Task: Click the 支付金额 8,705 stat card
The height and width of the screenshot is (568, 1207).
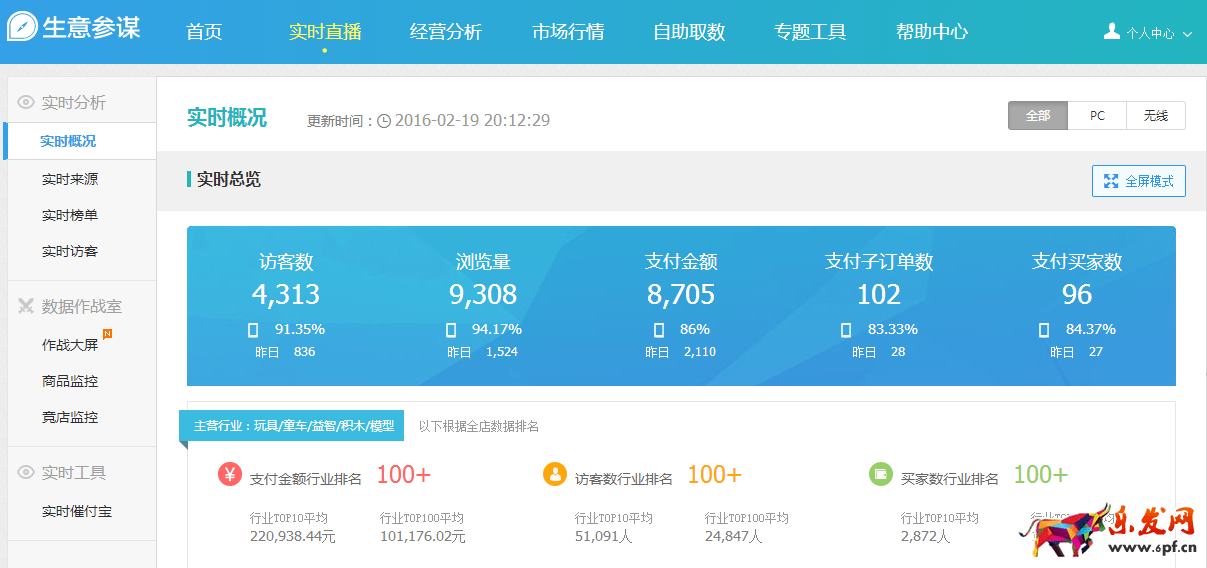Action: pyautogui.click(x=681, y=294)
